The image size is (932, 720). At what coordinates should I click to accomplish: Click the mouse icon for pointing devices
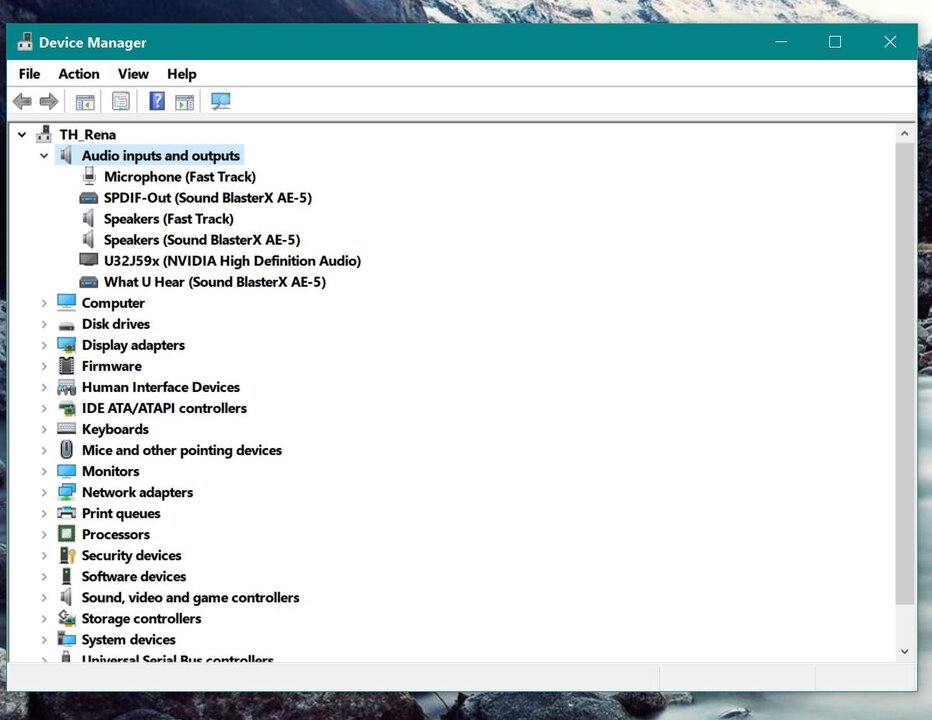tap(67, 449)
